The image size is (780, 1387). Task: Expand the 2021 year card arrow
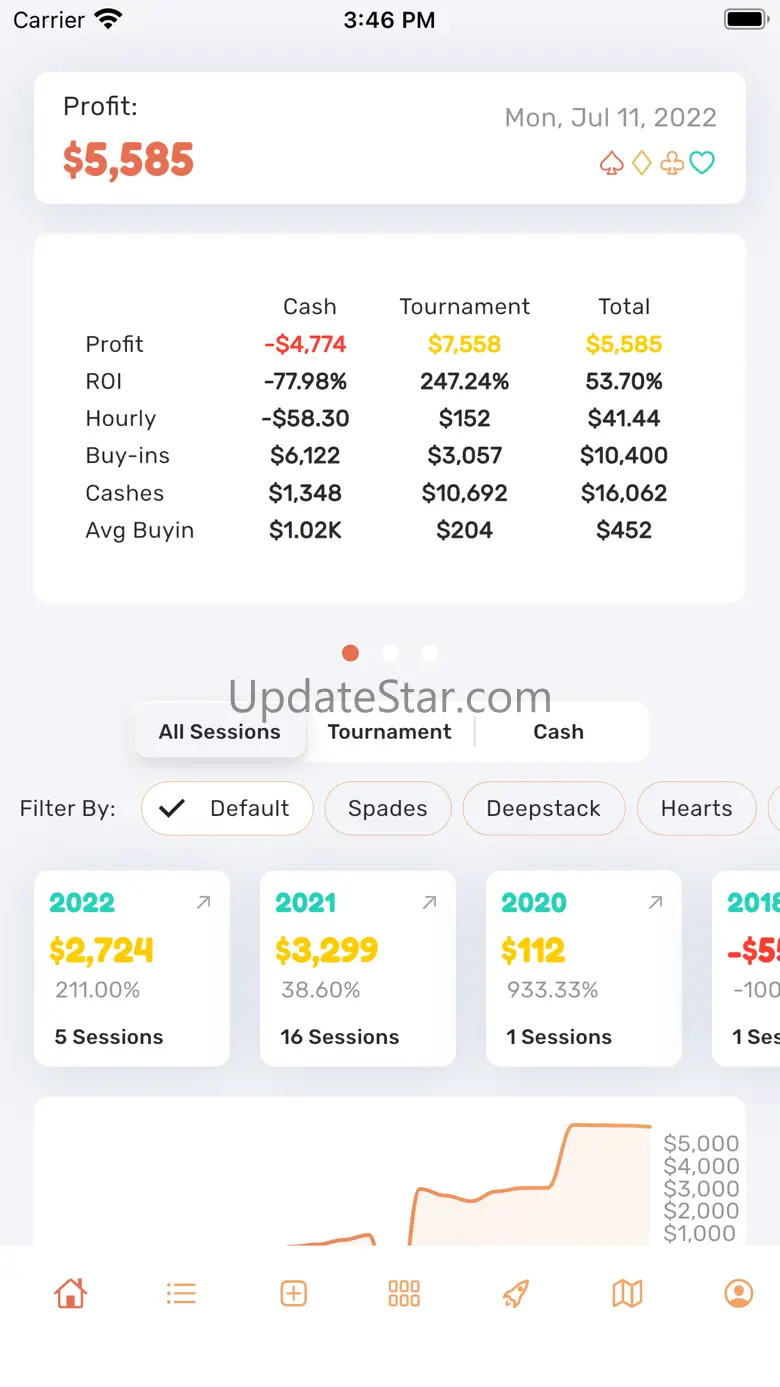tap(429, 903)
